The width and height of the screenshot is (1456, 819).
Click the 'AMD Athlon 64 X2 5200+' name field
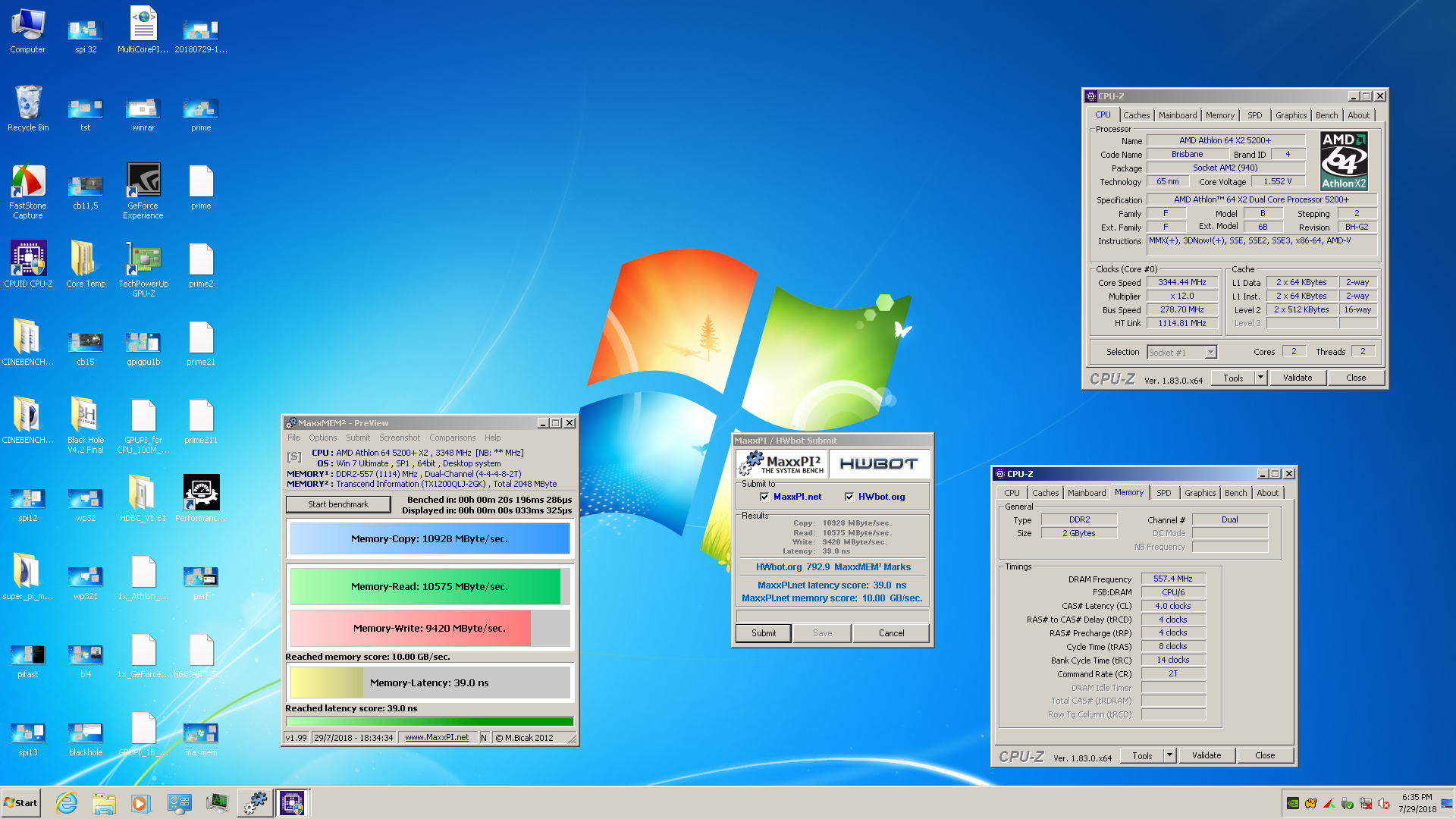click(x=1225, y=140)
